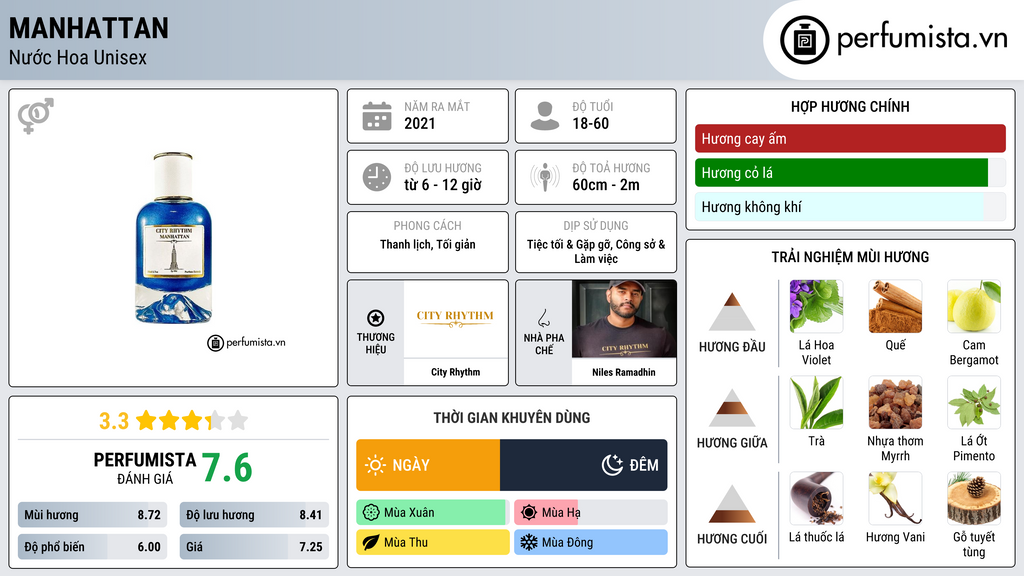The height and width of the screenshot is (576, 1024).
Task: Select the Mùa Hạ season bar
Action: 591,513
